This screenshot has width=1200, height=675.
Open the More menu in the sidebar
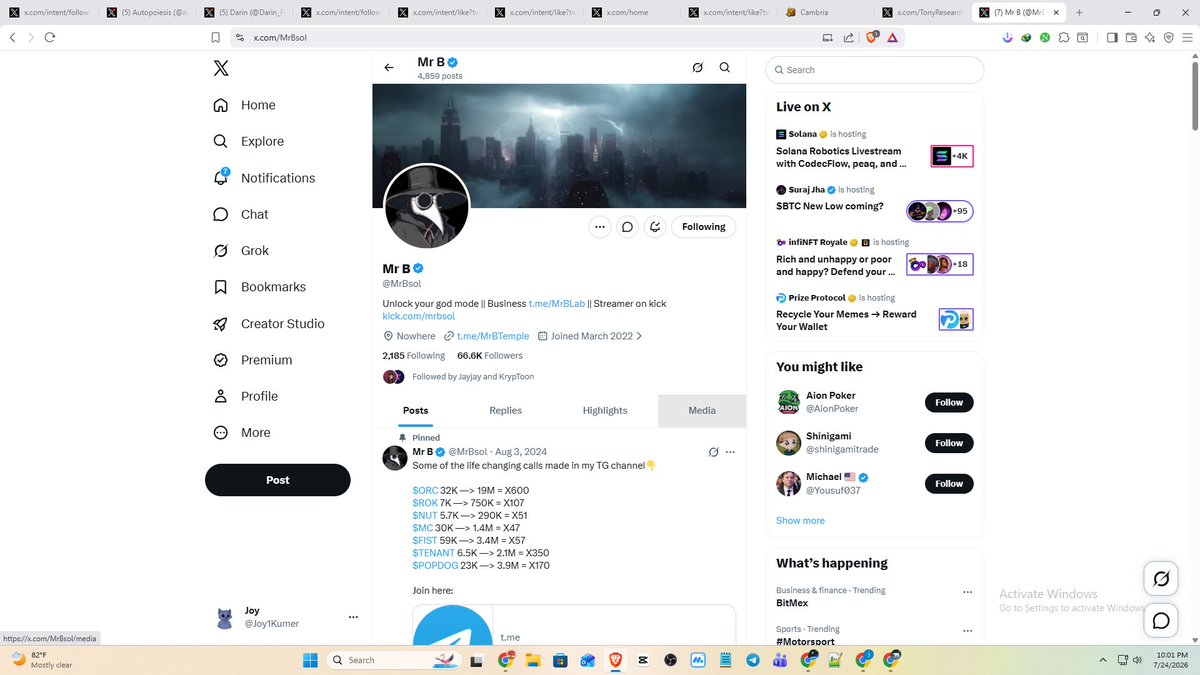click(242, 433)
